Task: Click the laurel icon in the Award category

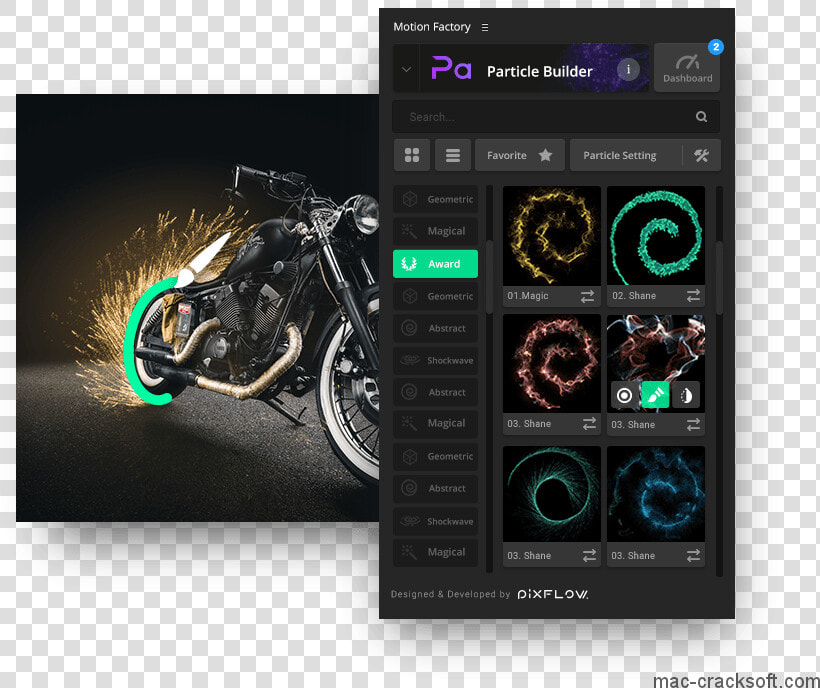Action: [x=409, y=263]
